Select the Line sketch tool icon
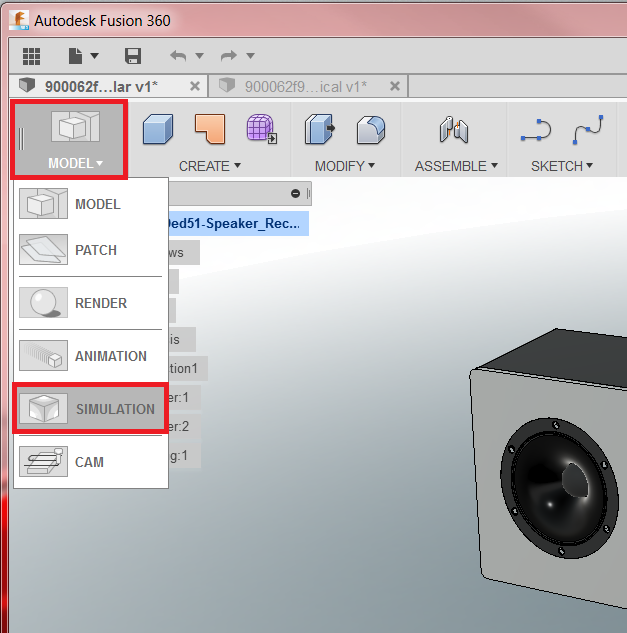627x633 pixels. click(536, 130)
